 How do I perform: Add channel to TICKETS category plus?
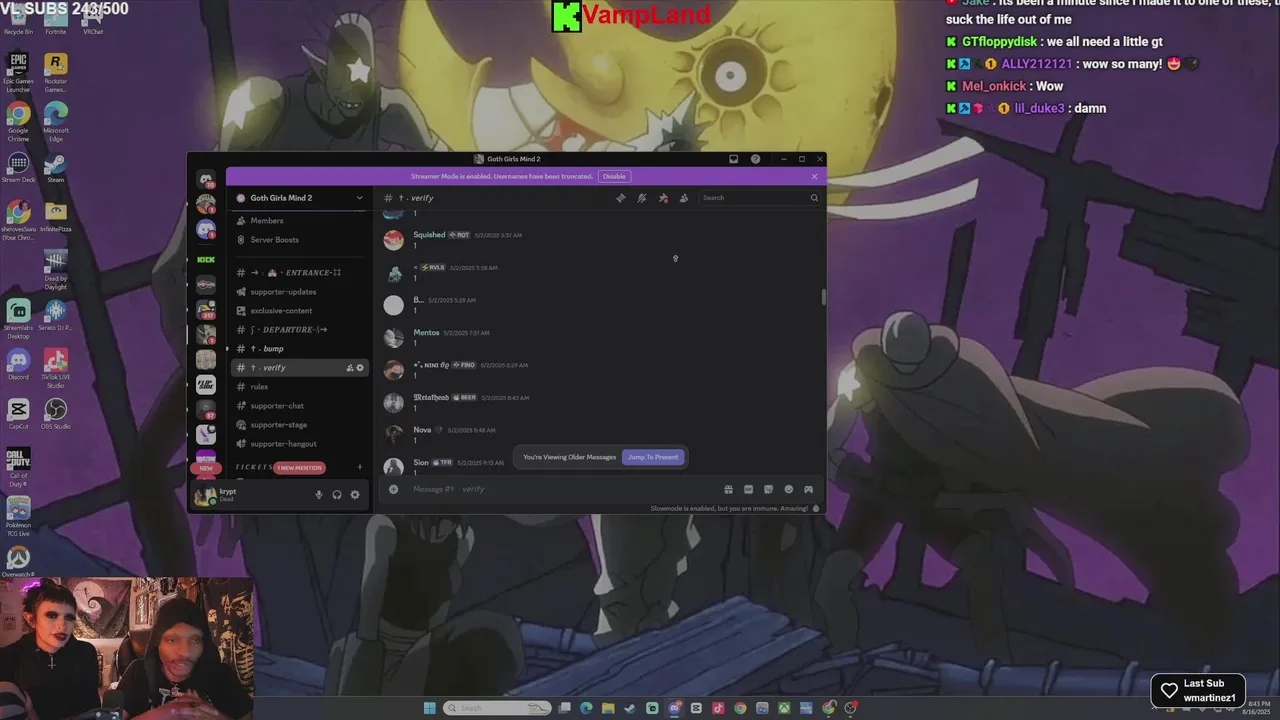pyautogui.click(x=360, y=467)
